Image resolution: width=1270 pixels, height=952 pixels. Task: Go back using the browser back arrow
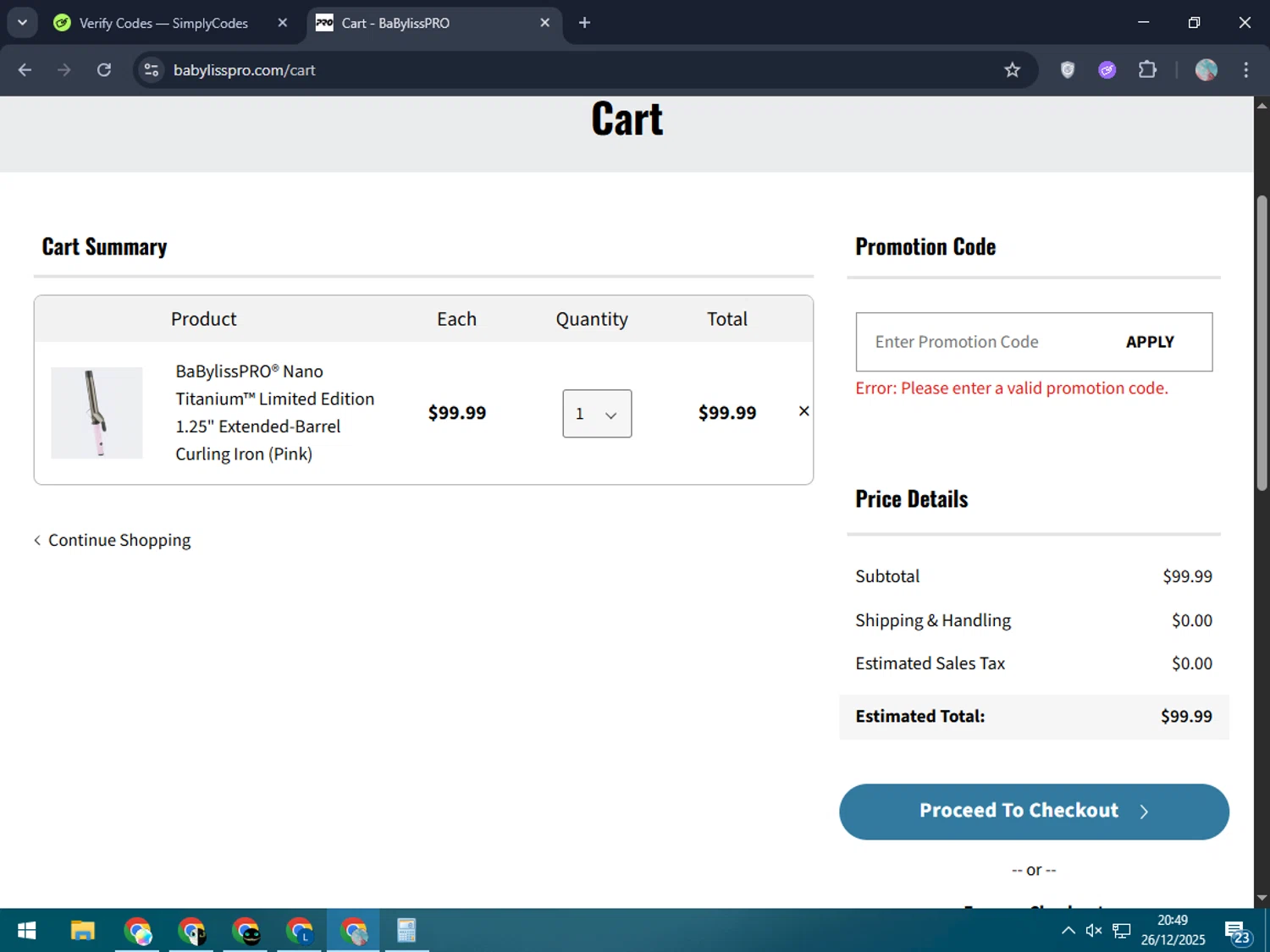tap(25, 70)
